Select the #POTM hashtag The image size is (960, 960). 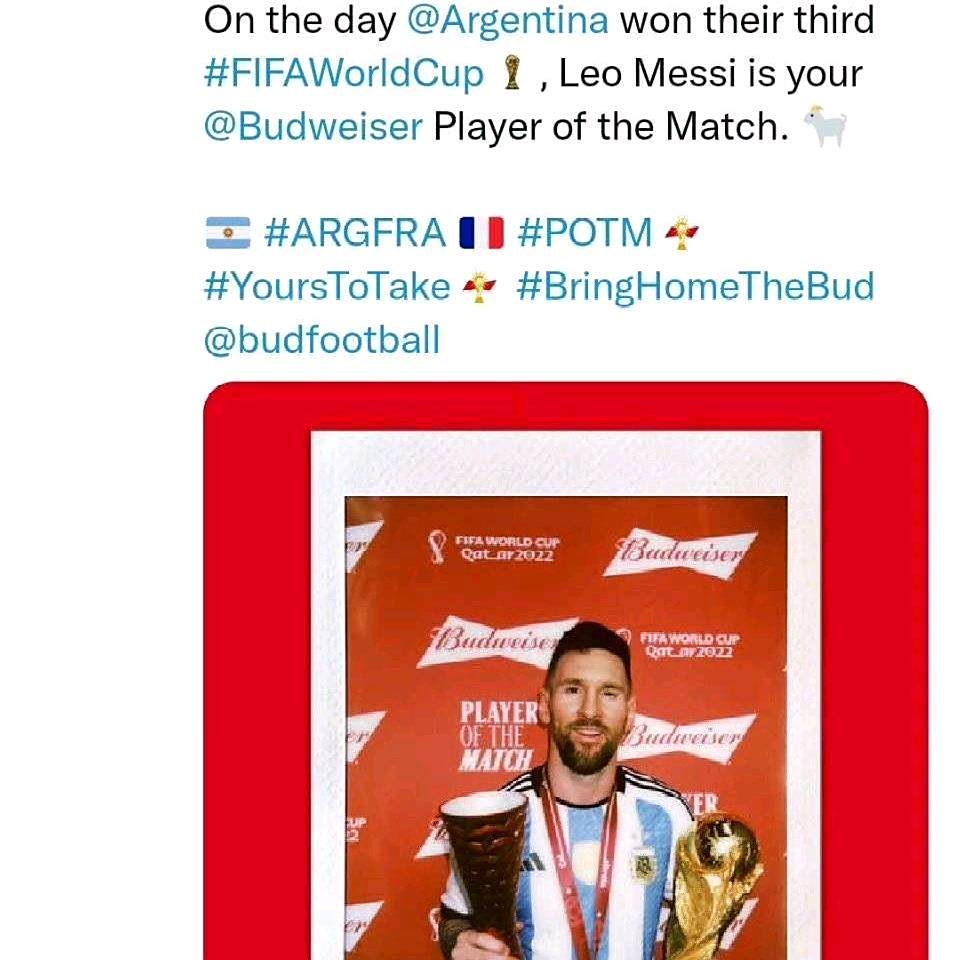(x=585, y=233)
